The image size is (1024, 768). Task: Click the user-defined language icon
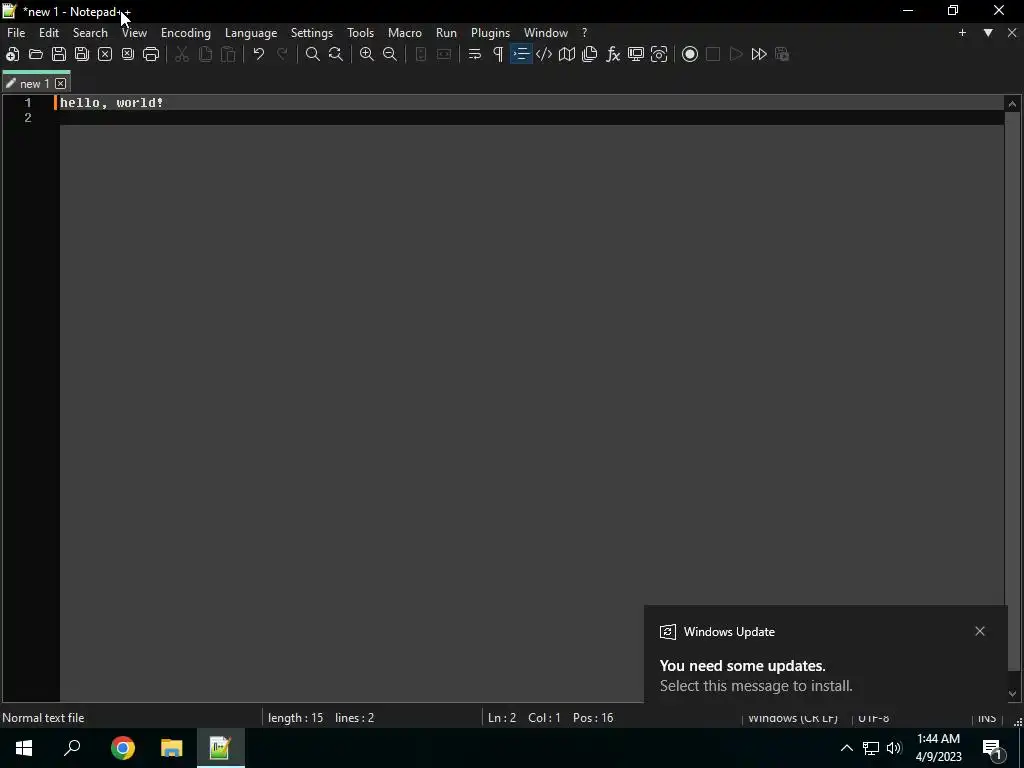pos(544,54)
